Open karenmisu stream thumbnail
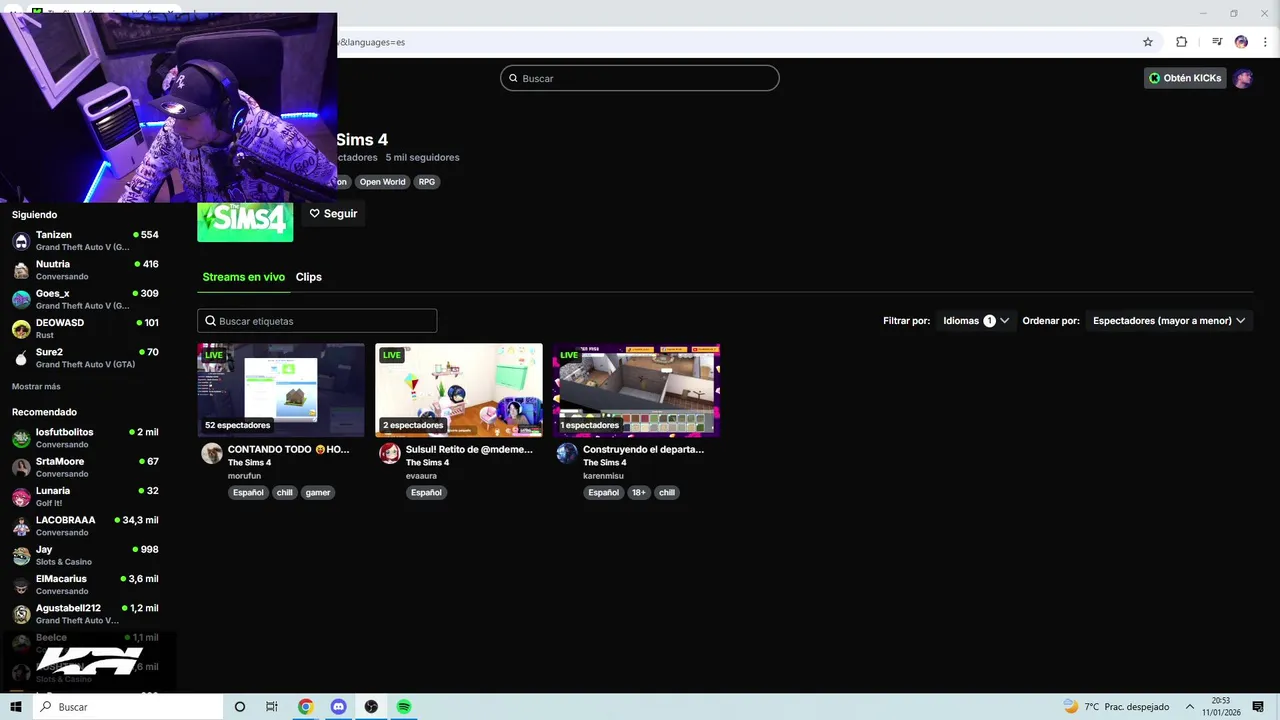This screenshot has height=720, width=1280. pos(636,390)
